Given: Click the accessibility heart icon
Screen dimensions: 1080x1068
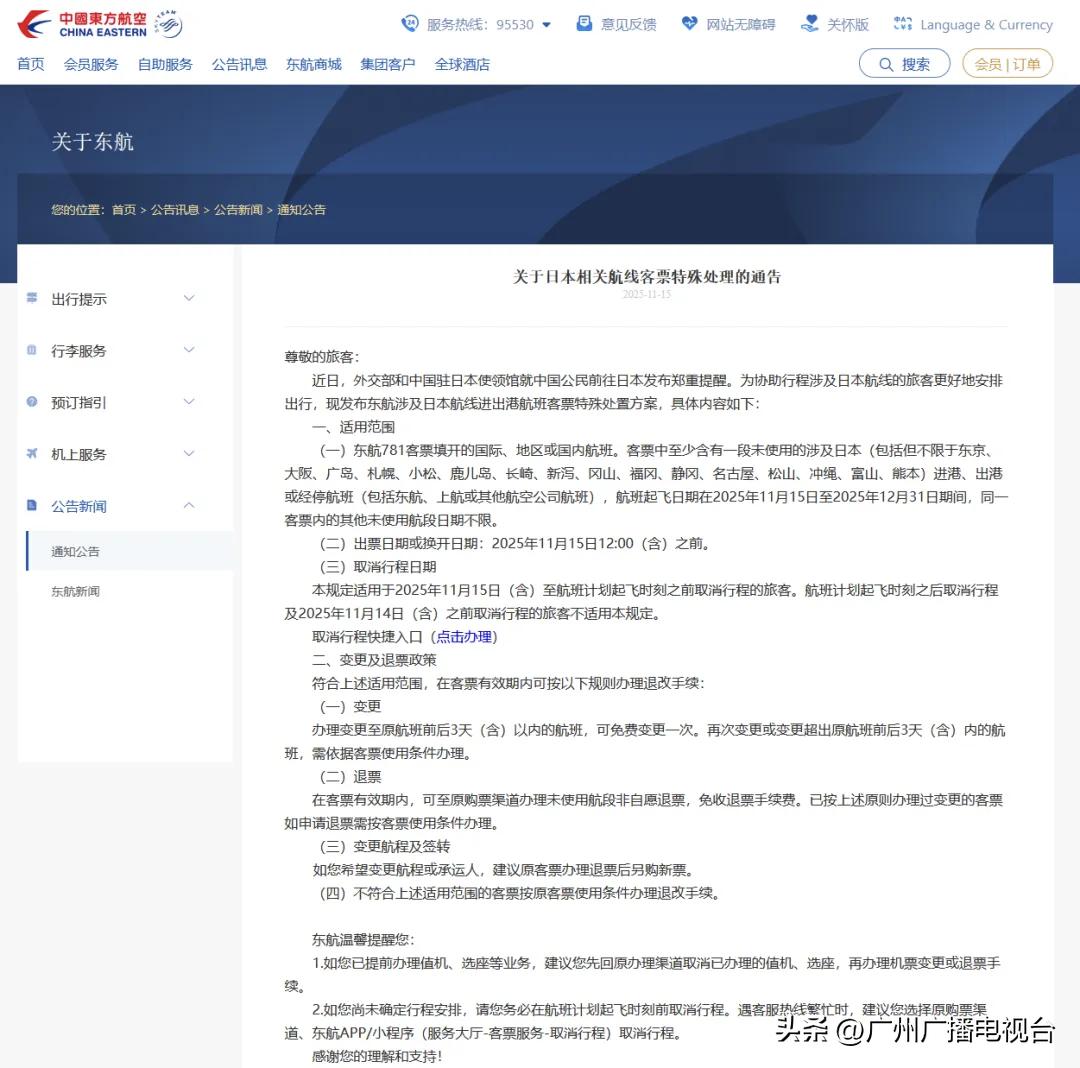Looking at the screenshot, I should [x=689, y=23].
